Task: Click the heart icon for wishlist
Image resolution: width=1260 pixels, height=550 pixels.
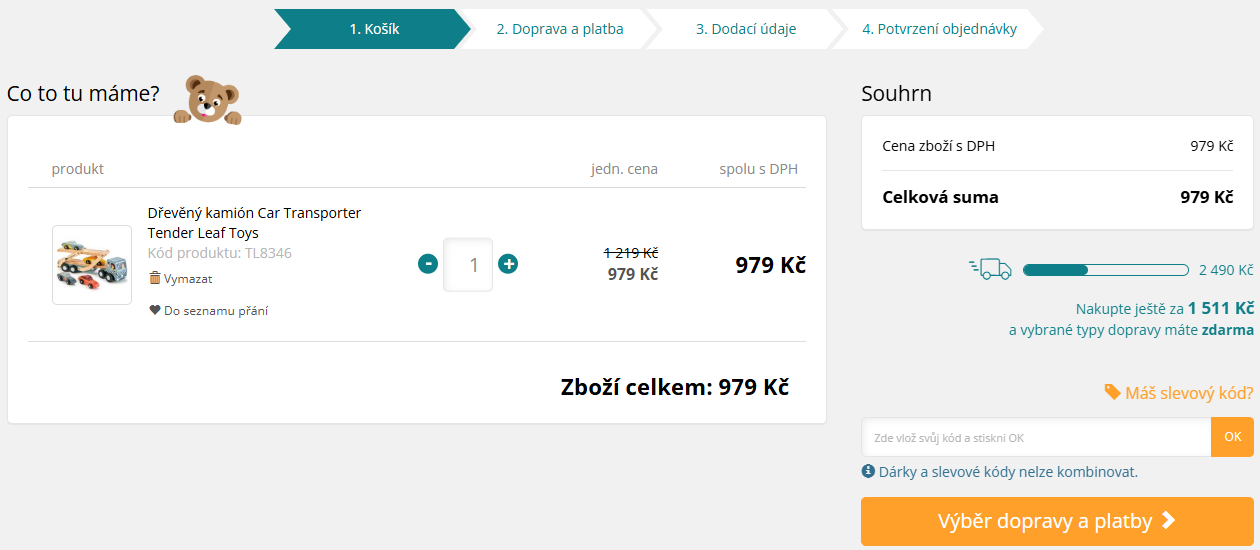Action: point(155,310)
